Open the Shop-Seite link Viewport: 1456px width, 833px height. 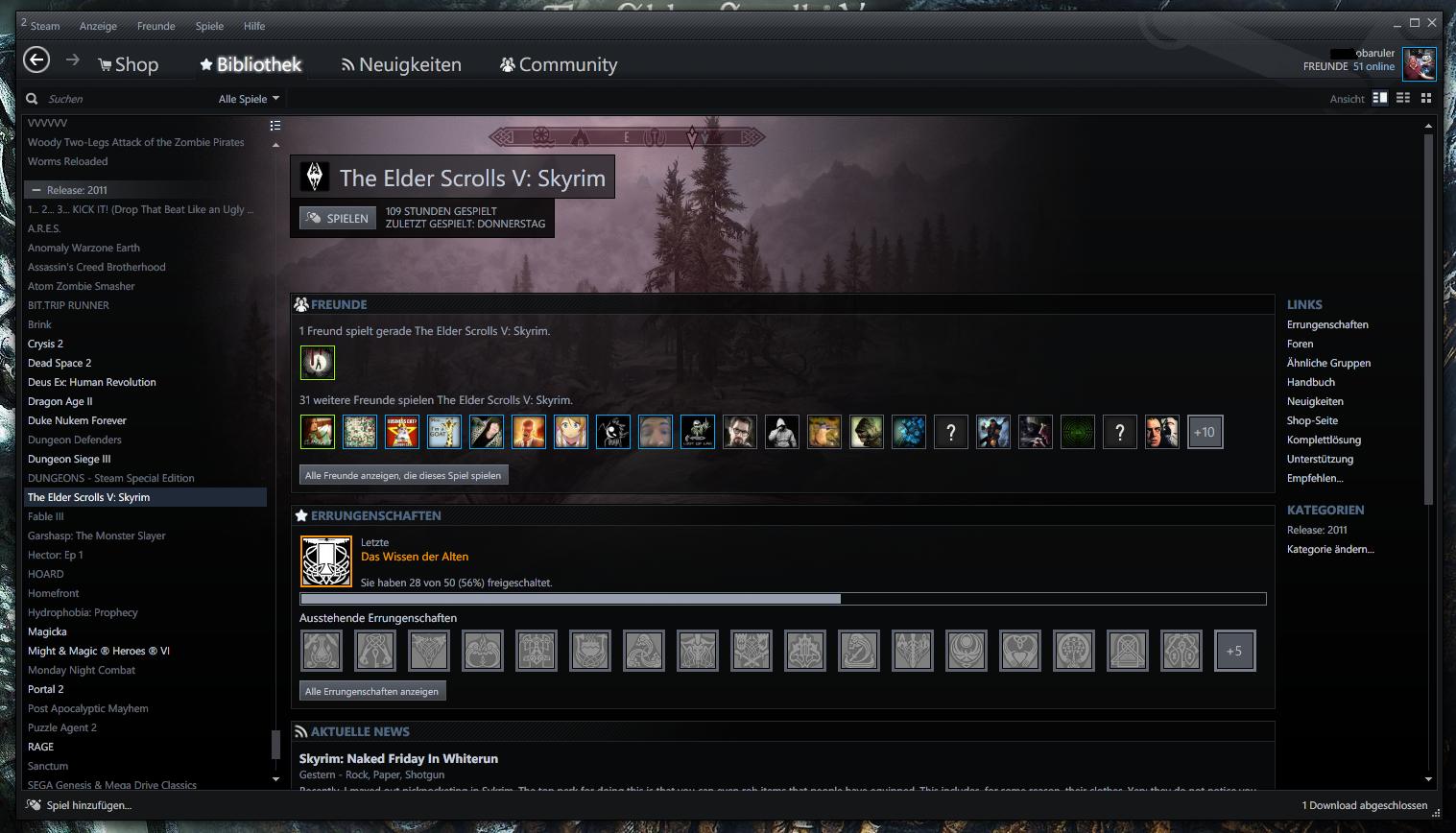[x=1312, y=420]
